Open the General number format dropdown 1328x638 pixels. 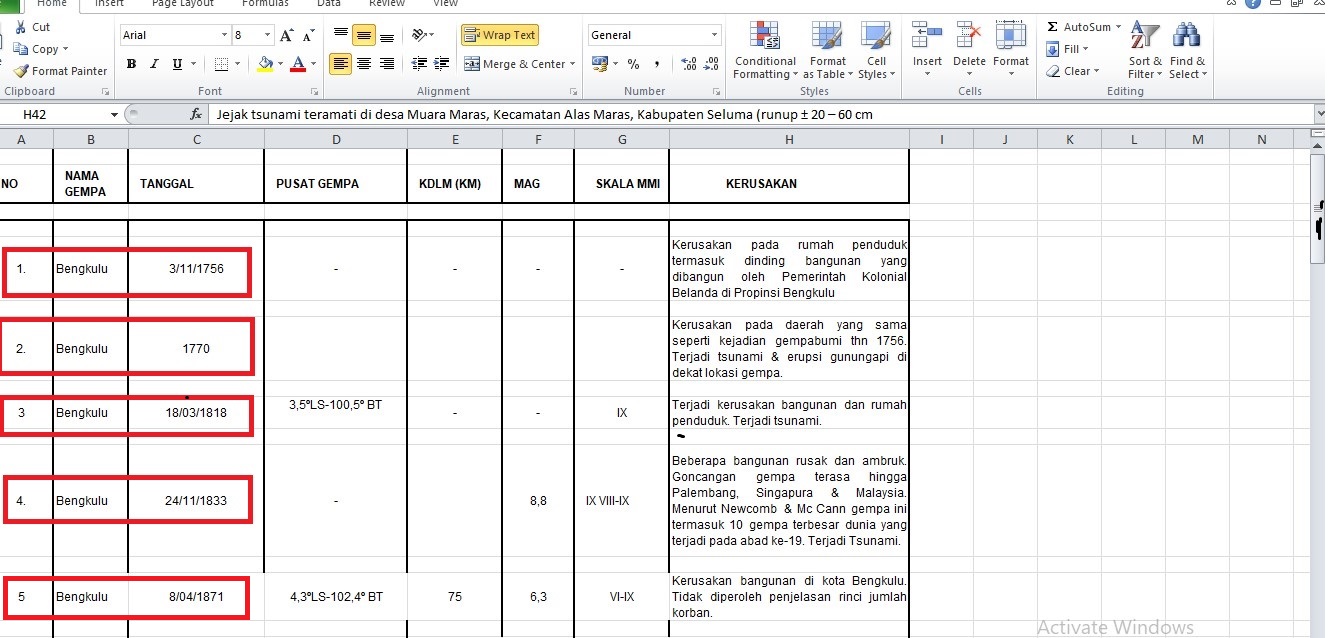click(714, 35)
